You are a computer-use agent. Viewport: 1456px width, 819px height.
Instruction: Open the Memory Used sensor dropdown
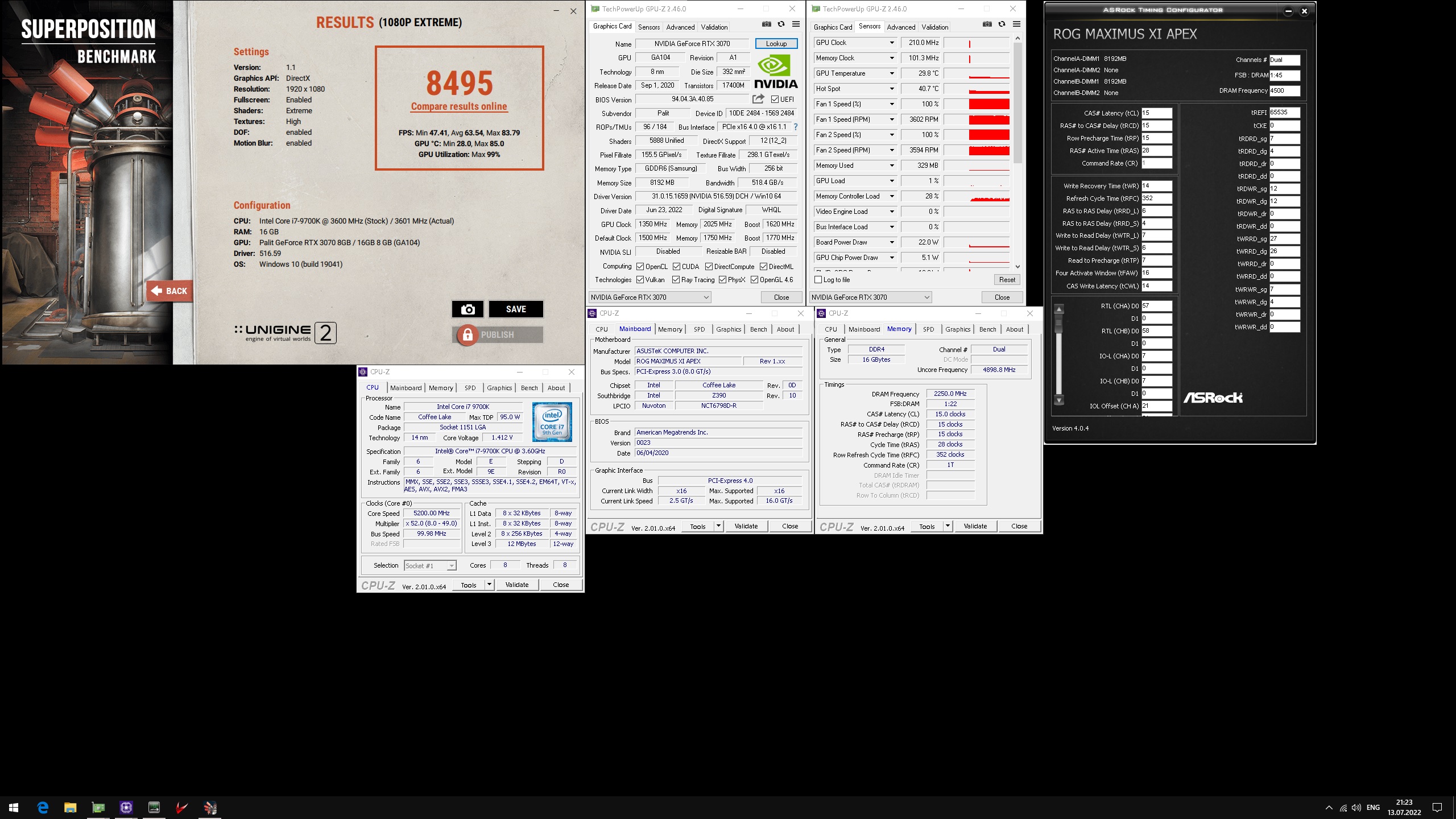pos(891,166)
